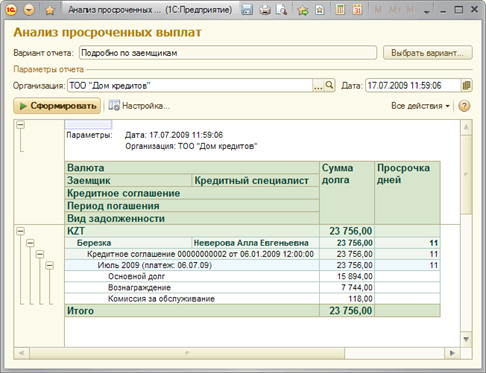Click the M+ memory add button

[x=395, y=10]
